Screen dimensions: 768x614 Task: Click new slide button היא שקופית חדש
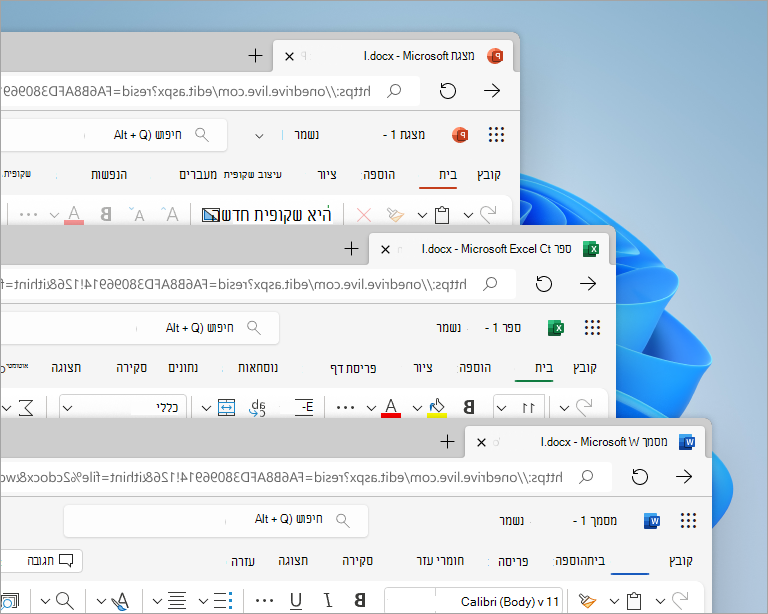[x=267, y=214]
